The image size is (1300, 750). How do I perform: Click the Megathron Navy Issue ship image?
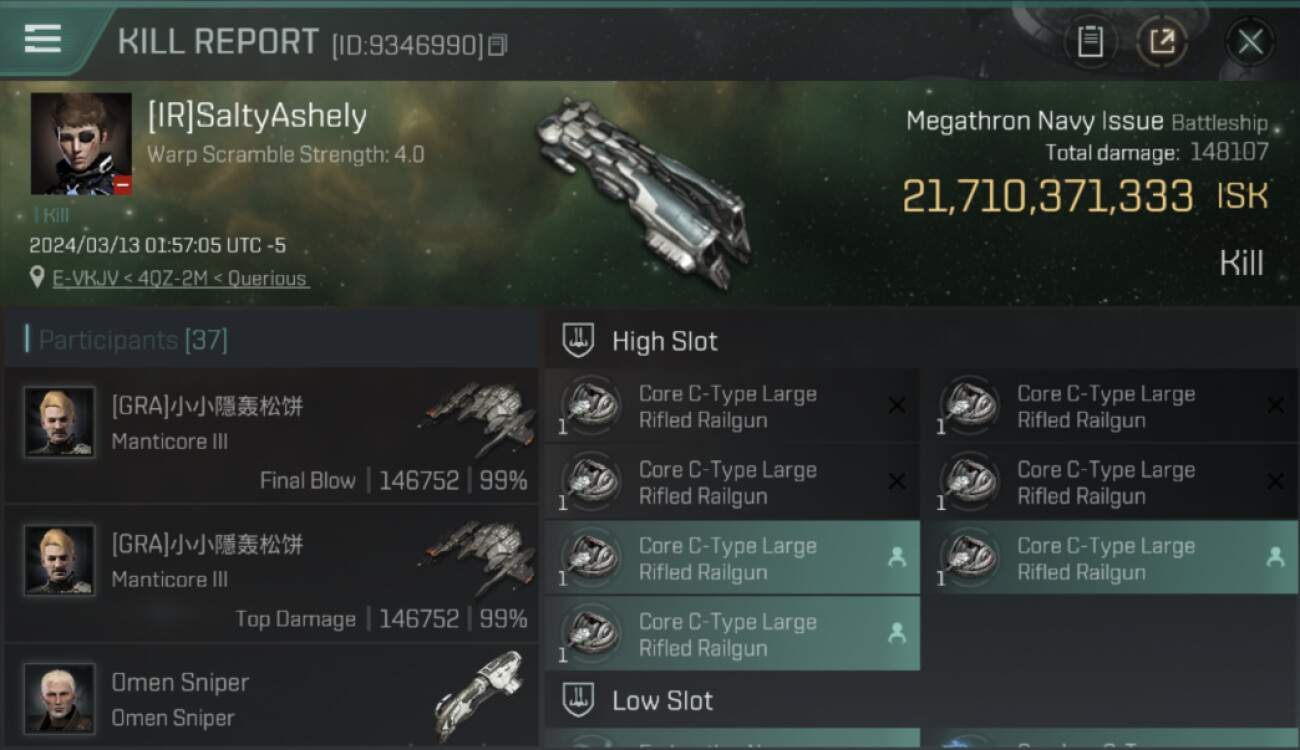(x=645, y=193)
